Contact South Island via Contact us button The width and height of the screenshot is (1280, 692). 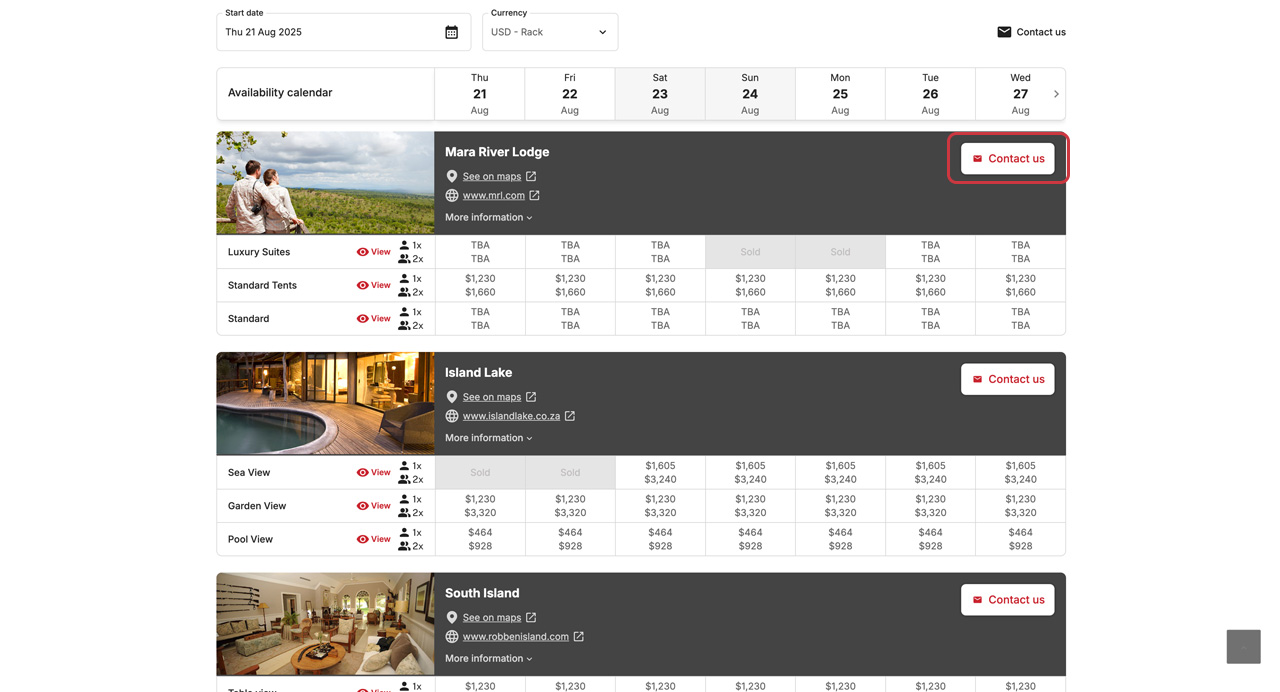click(1008, 600)
